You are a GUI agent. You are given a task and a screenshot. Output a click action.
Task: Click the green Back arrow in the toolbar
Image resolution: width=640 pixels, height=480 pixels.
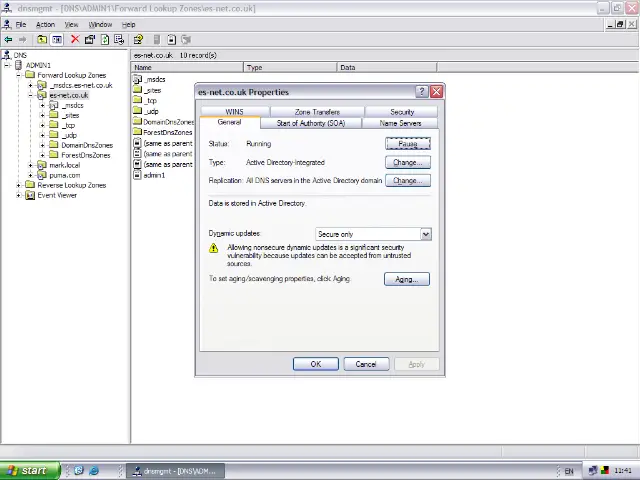click(x=8, y=40)
